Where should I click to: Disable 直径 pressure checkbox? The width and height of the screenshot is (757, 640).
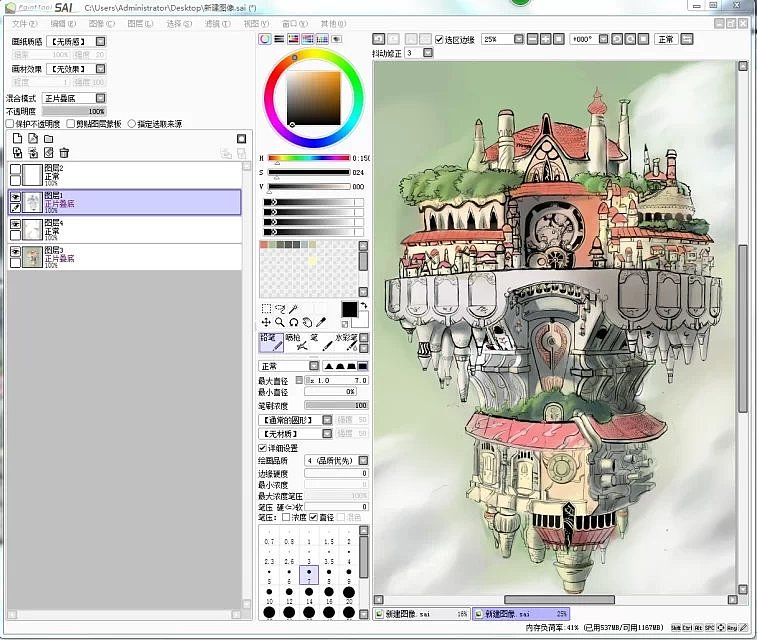coord(313,517)
